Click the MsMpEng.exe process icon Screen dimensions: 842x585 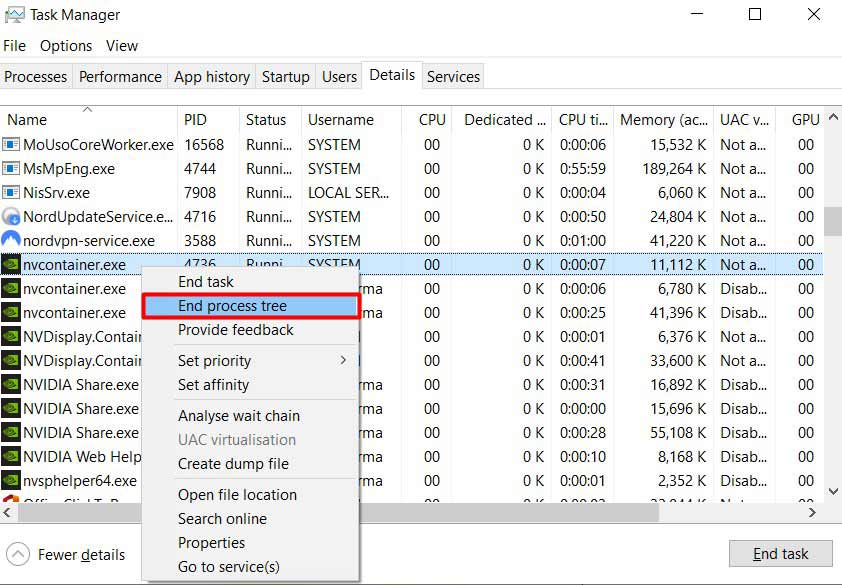[11, 169]
